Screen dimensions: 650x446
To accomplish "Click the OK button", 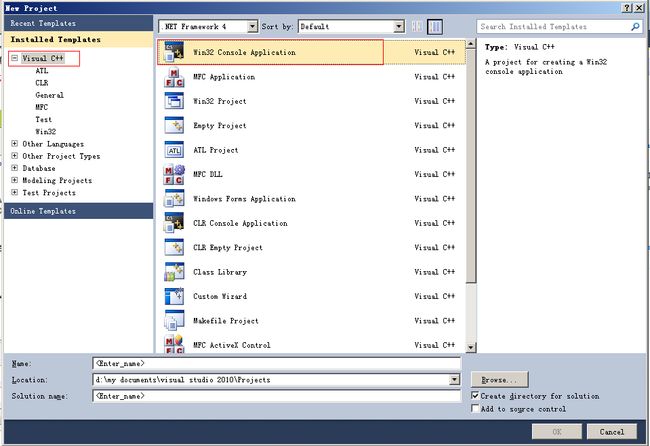I will 557,431.
